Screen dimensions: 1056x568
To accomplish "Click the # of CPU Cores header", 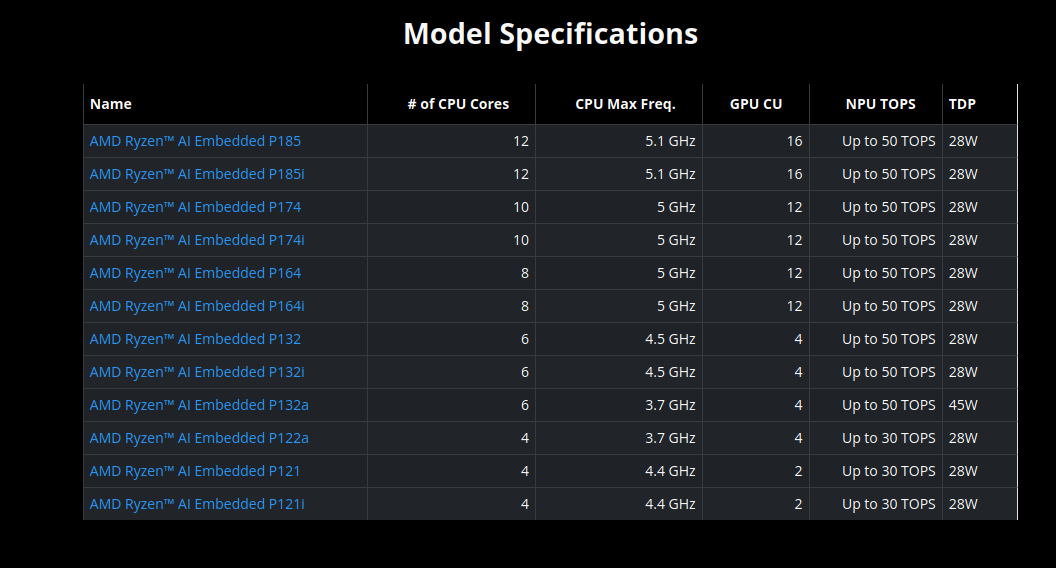I will (x=458, y=104).
